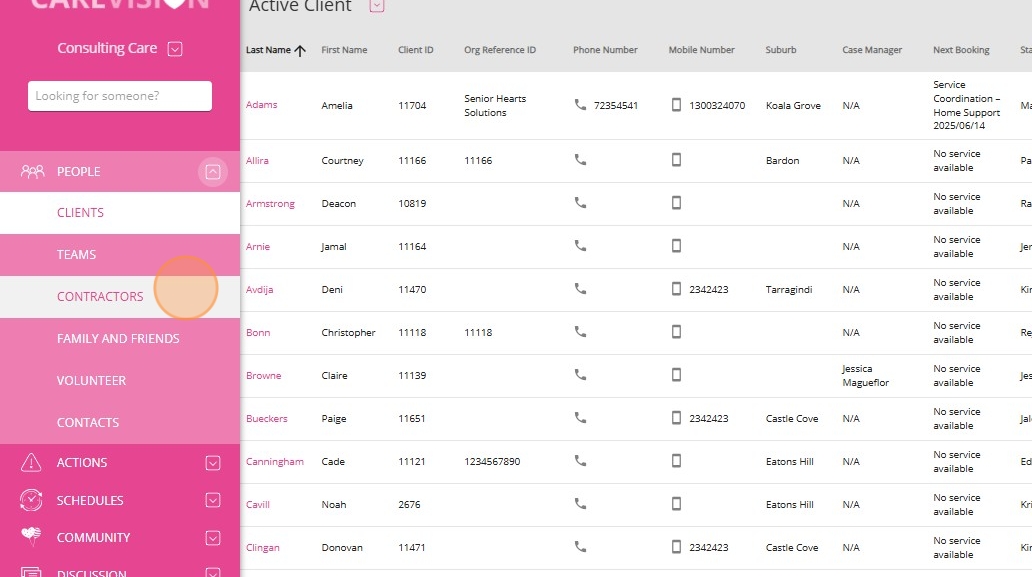Click the Actions warning triangle icon

31,463
